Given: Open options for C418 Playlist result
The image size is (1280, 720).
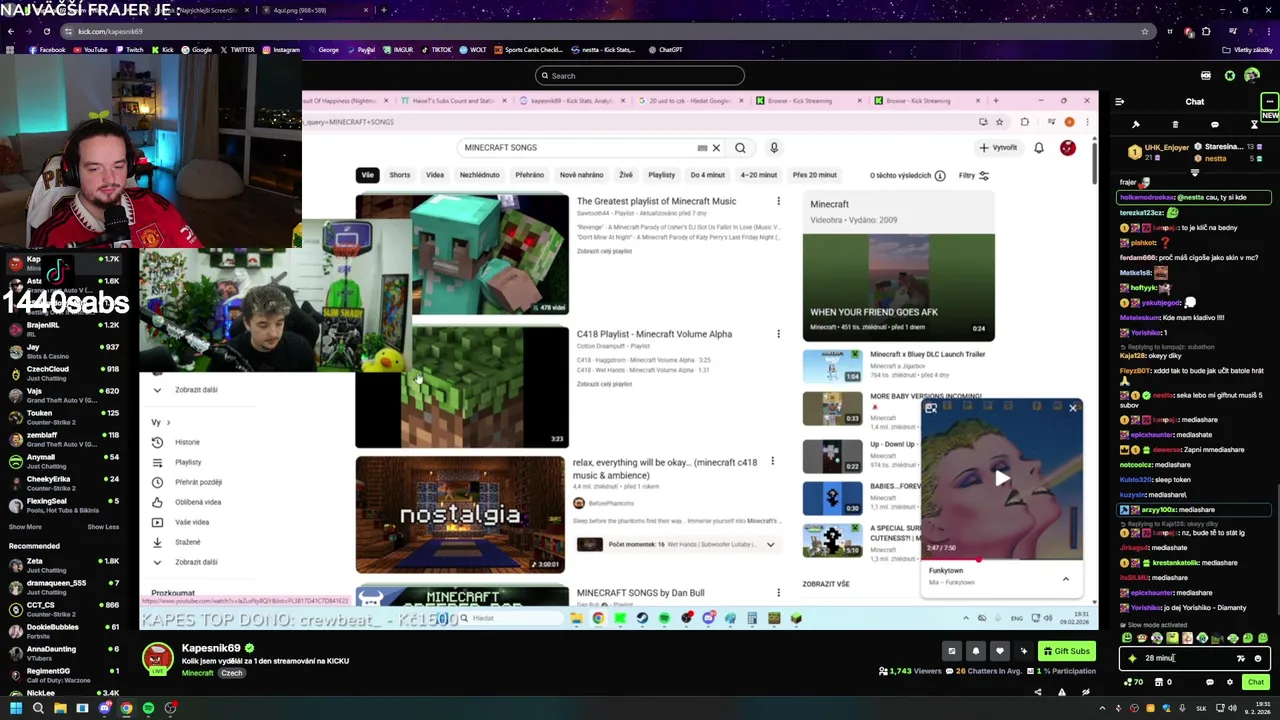Looking at the screenshot, I should (779, 334).
